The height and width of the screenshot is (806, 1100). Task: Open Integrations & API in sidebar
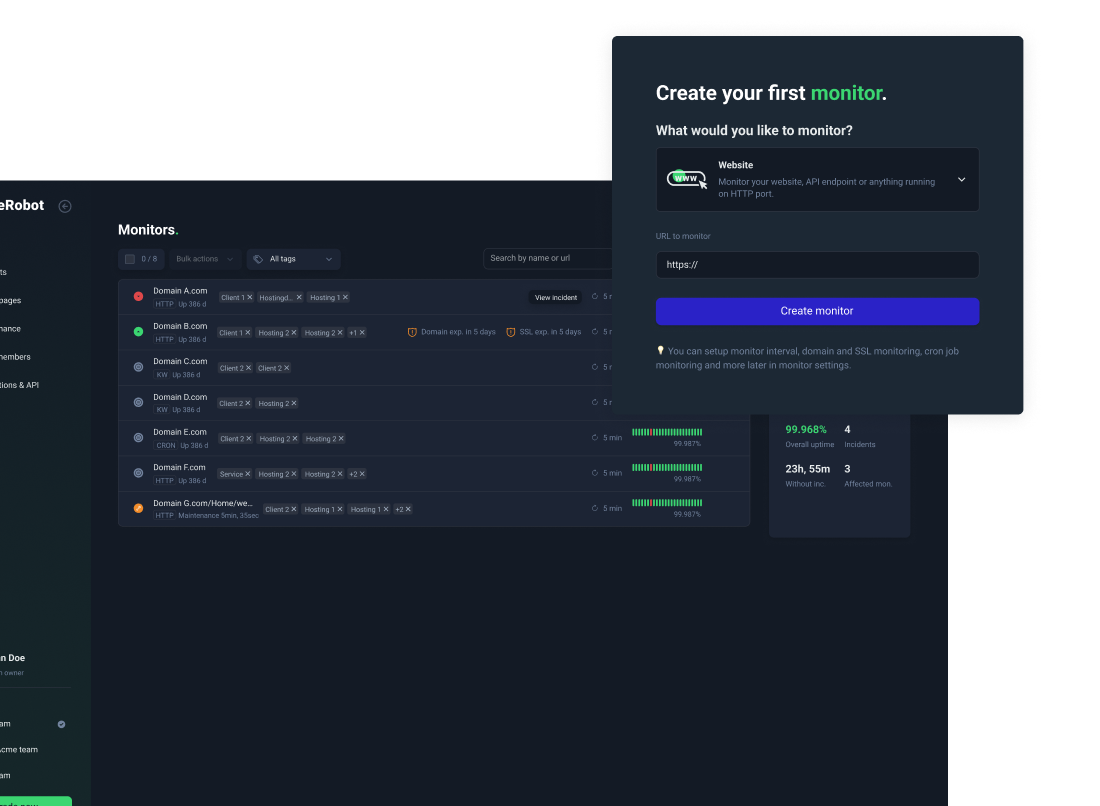(20, 385)
